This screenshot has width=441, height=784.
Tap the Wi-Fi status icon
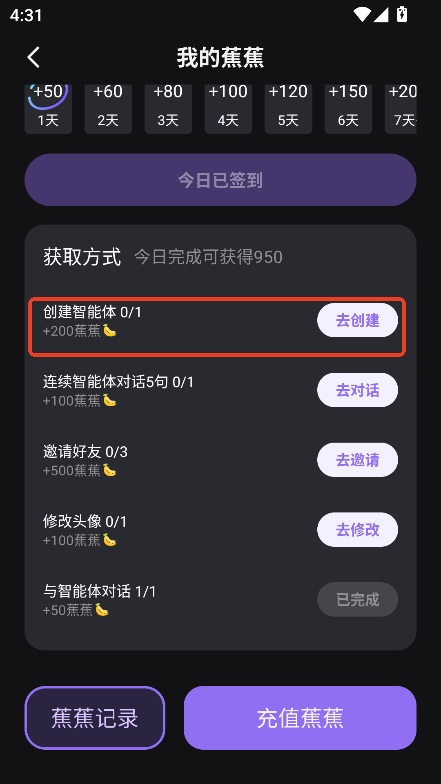point(362,14)
